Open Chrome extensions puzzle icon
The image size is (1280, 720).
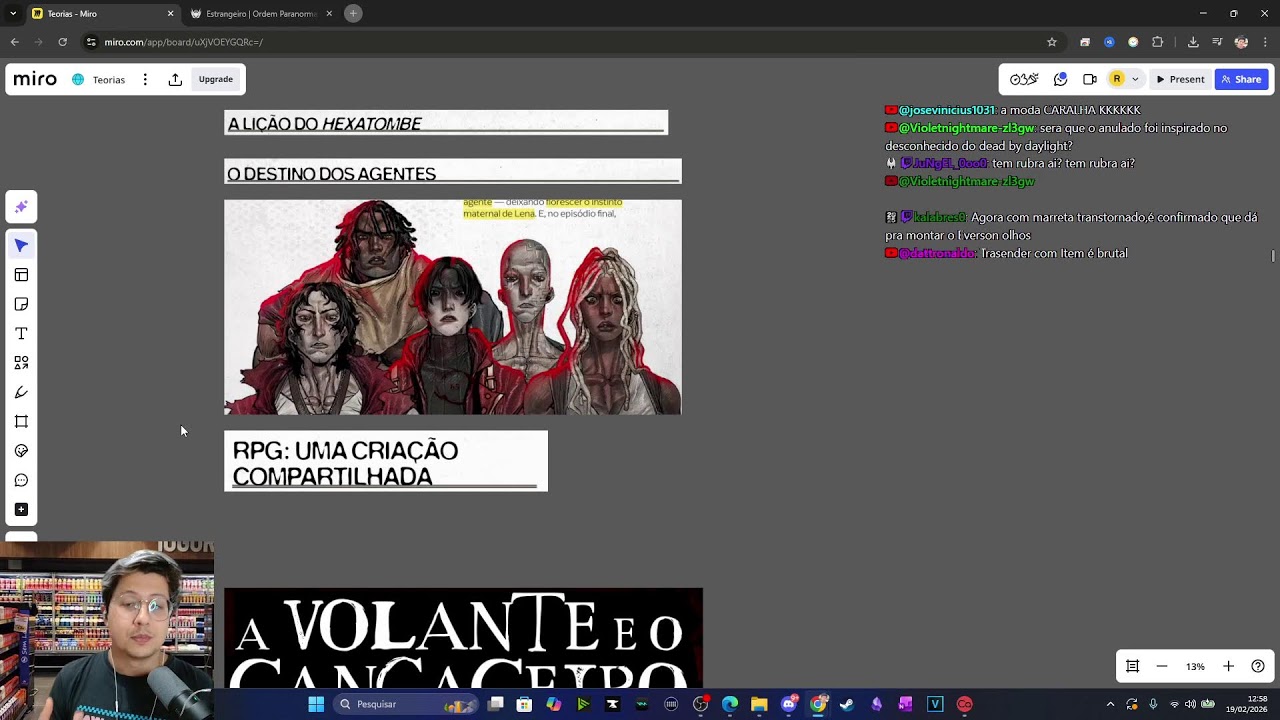(1158, 42)
